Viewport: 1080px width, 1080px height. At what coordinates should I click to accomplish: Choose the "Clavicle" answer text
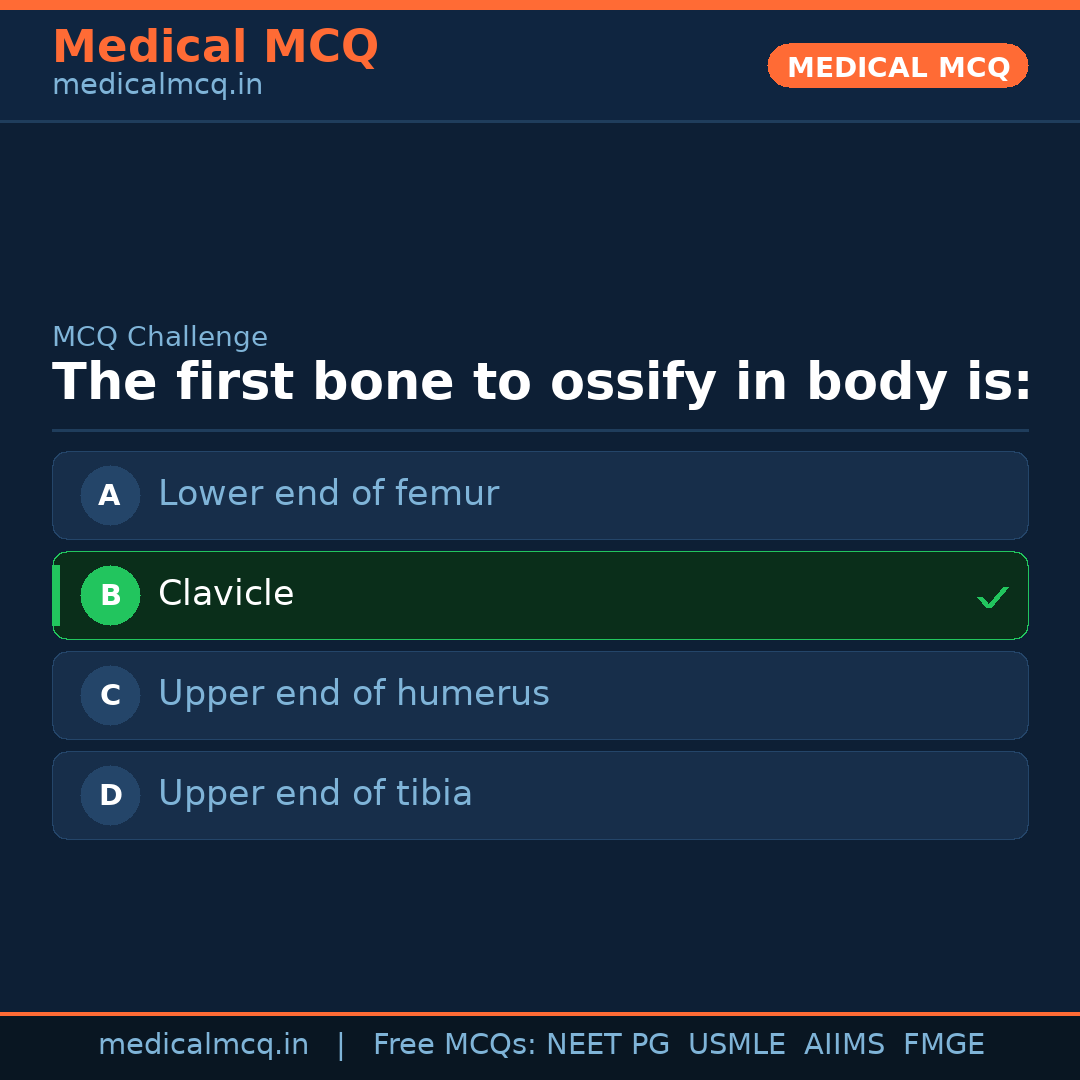(226, 594)
